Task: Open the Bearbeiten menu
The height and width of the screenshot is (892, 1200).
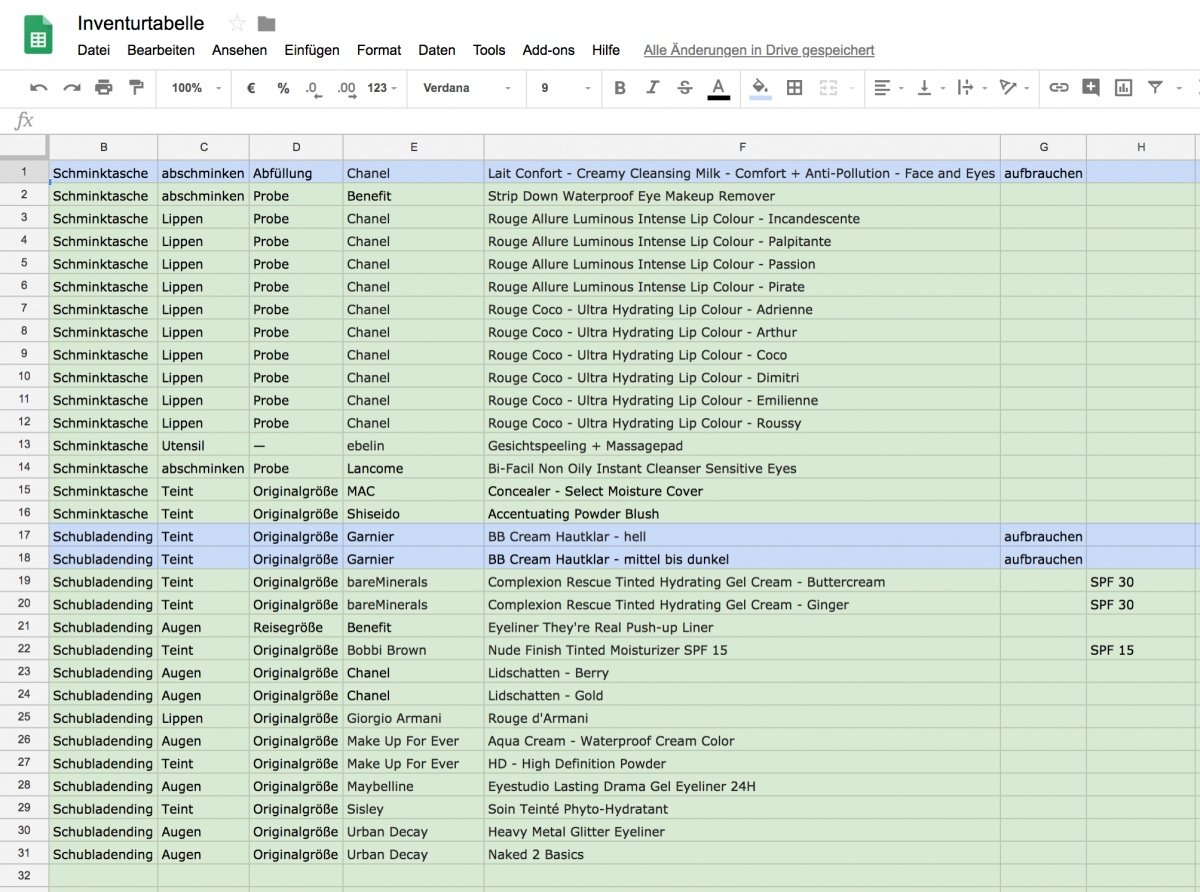Action: click(161, 50)
